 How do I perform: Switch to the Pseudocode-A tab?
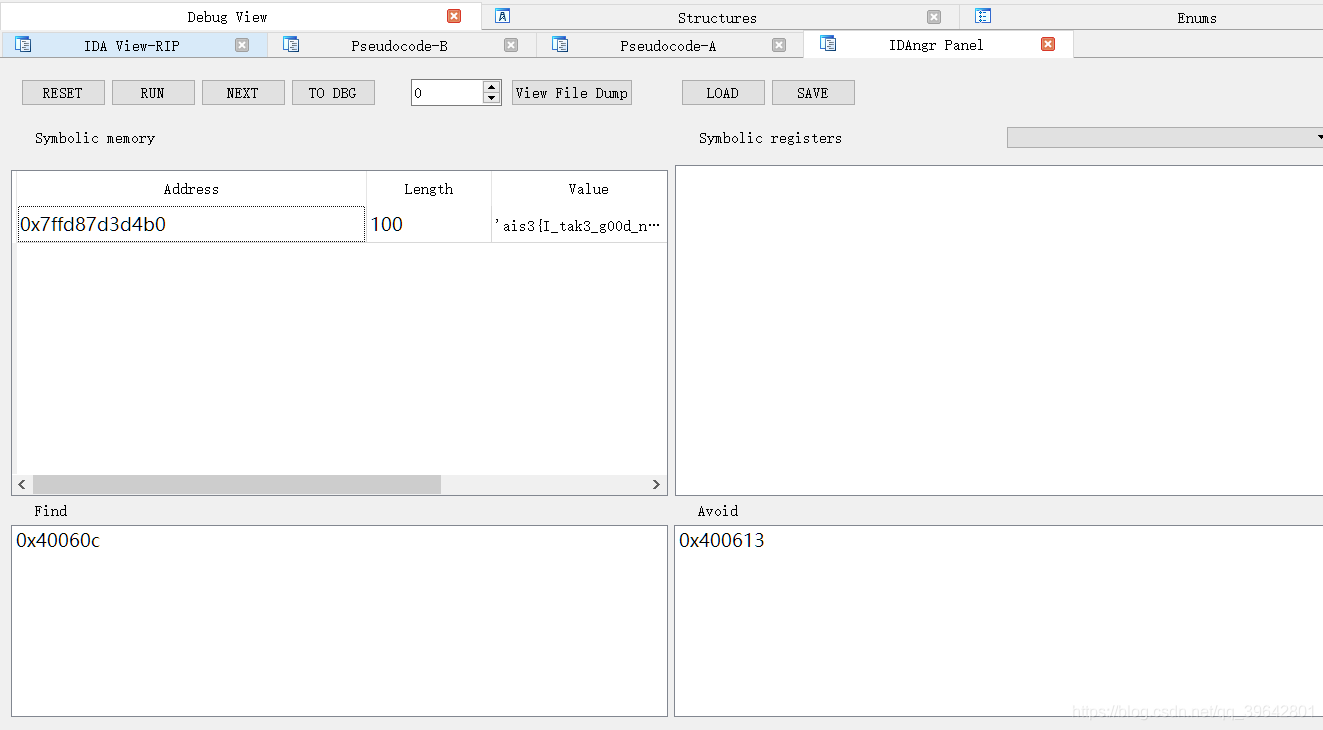point(668,45)
